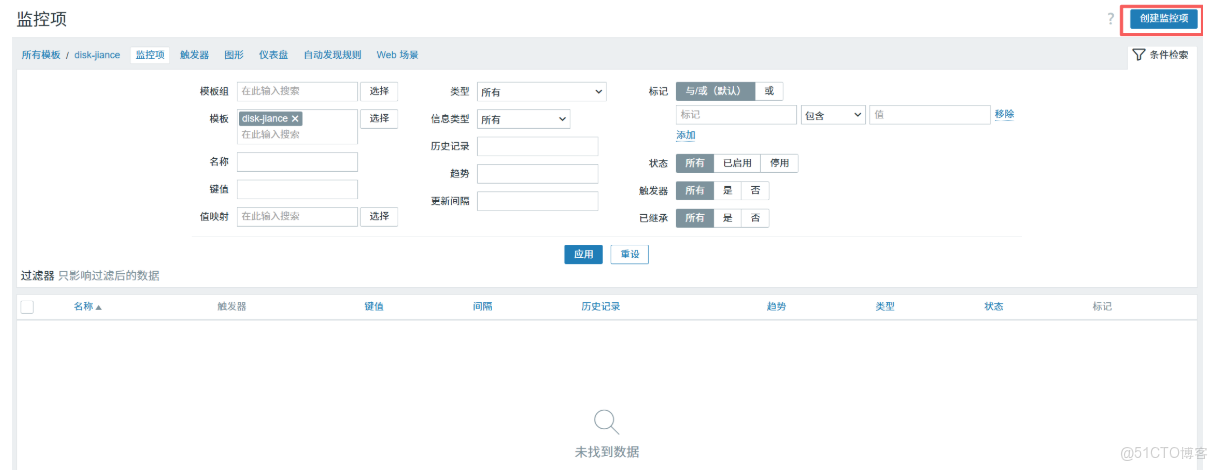Click the 触发器 table column header
This screenshot has width=1218, height=470.
pos(231,306)
